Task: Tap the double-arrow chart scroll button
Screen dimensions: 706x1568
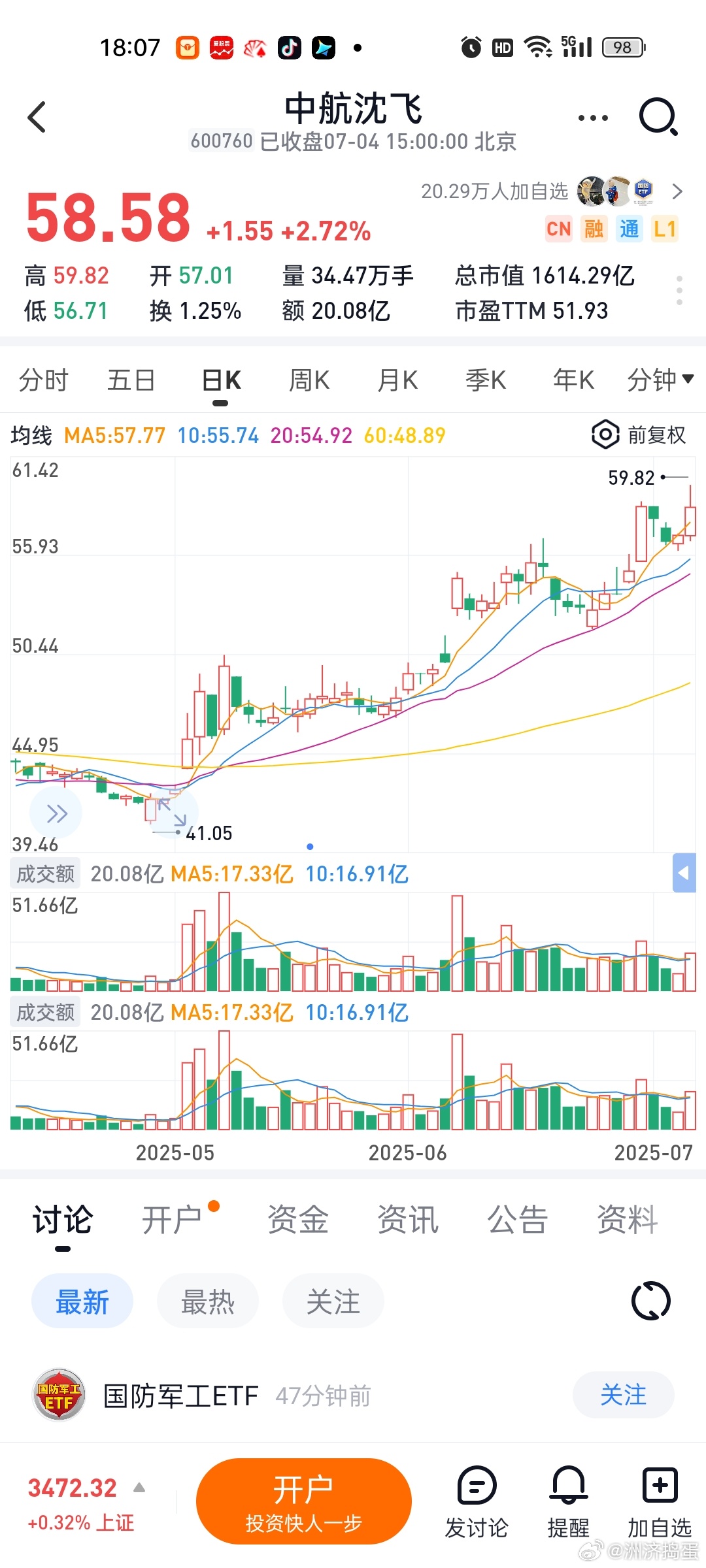Action: pos(56,813)
